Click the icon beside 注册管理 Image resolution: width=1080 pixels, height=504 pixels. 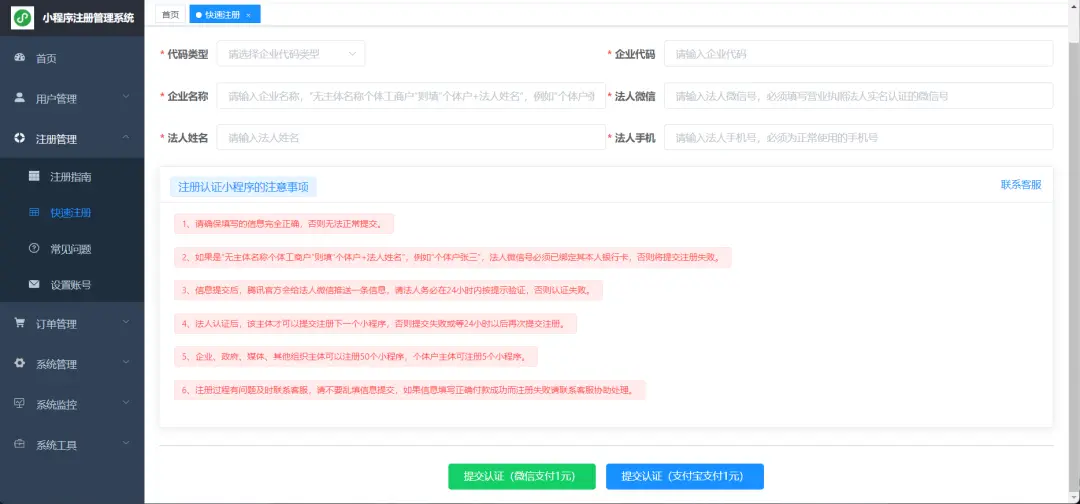20,138
